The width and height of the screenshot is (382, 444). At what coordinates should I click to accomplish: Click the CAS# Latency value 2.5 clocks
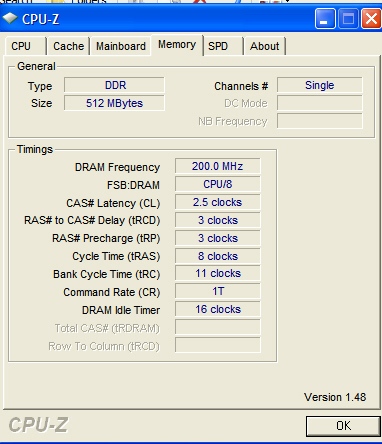click(x=218, y=202)
